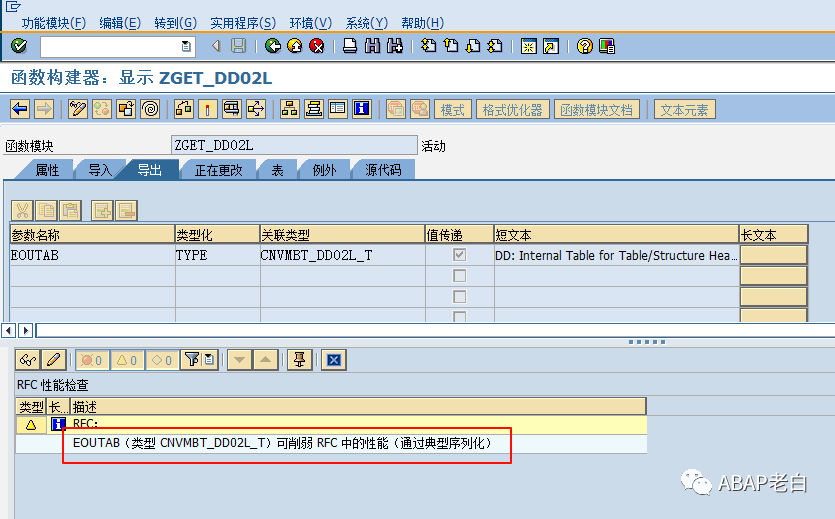Switch to the 导入 tab
The image size is (835, 519).
point(100,170)
